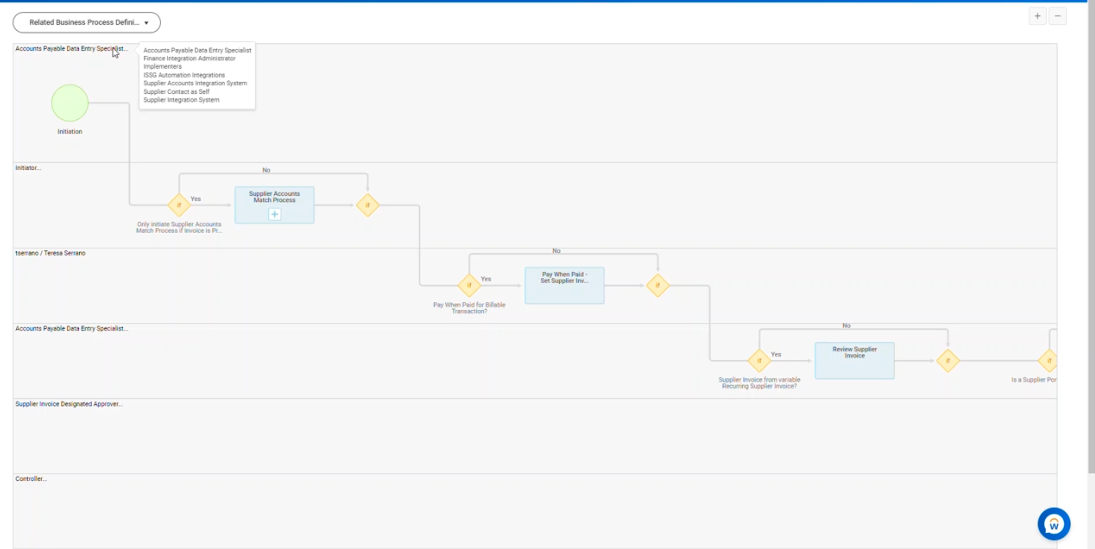This screenshot has height=549, width=1095.
Task: Expand the truncated Initiator swimlane label
Action: point(28,168)
